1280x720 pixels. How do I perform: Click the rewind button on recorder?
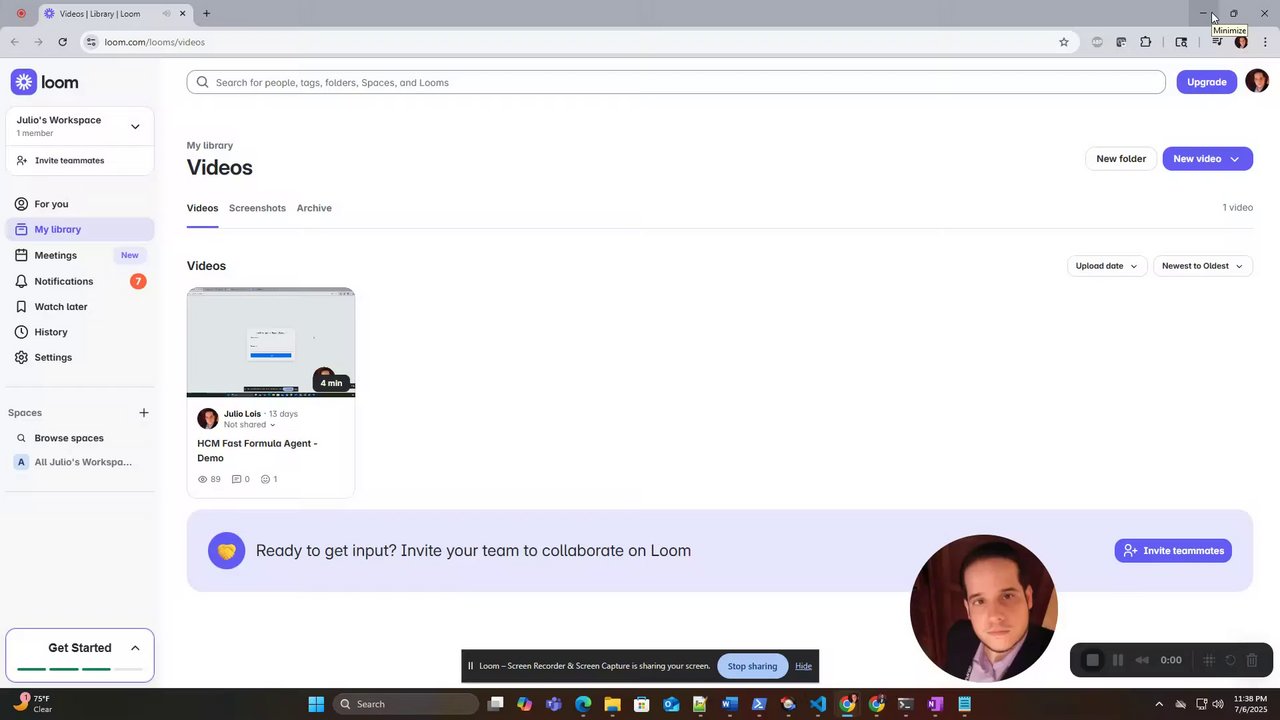point(1142,660)
